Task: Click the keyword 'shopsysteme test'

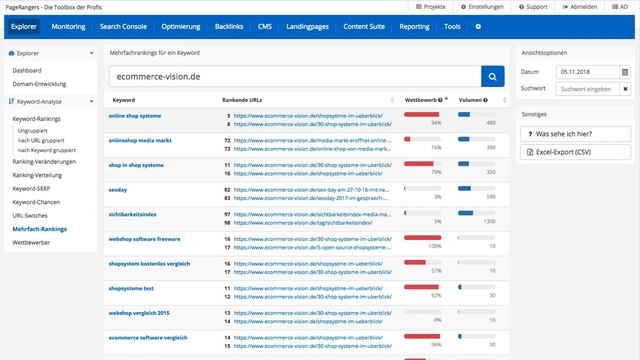Action: tap(131, 289)
